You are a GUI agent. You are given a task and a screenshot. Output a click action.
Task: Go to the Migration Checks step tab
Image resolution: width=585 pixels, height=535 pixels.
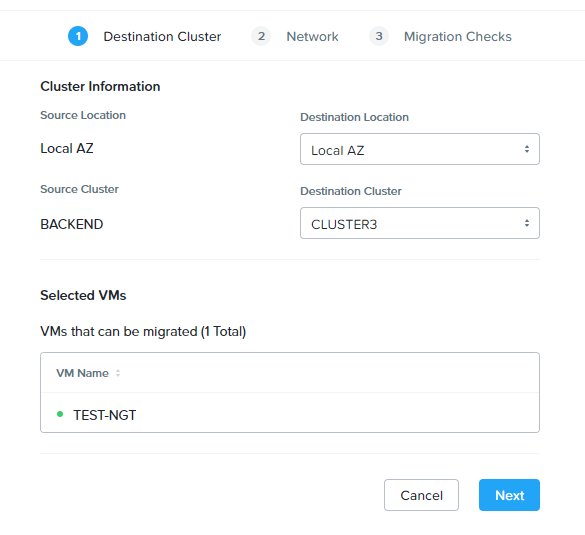(x=457, y=37)
